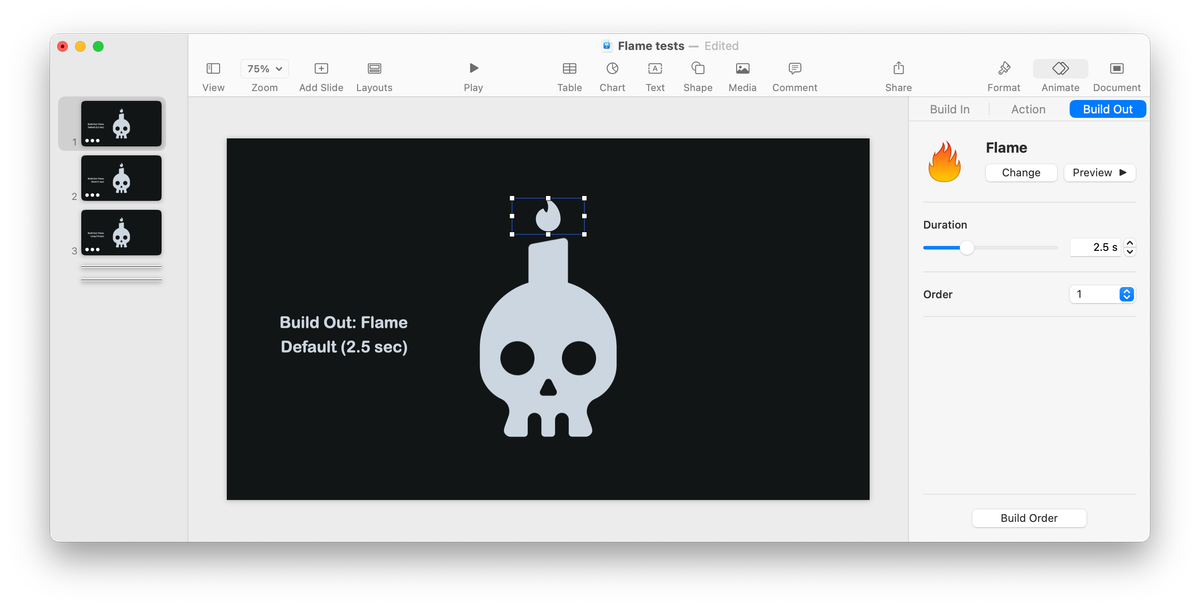The width and height of the screenshot is (1200, 608).
Task: Open the Build Order button
Action: pos(1029,518)
